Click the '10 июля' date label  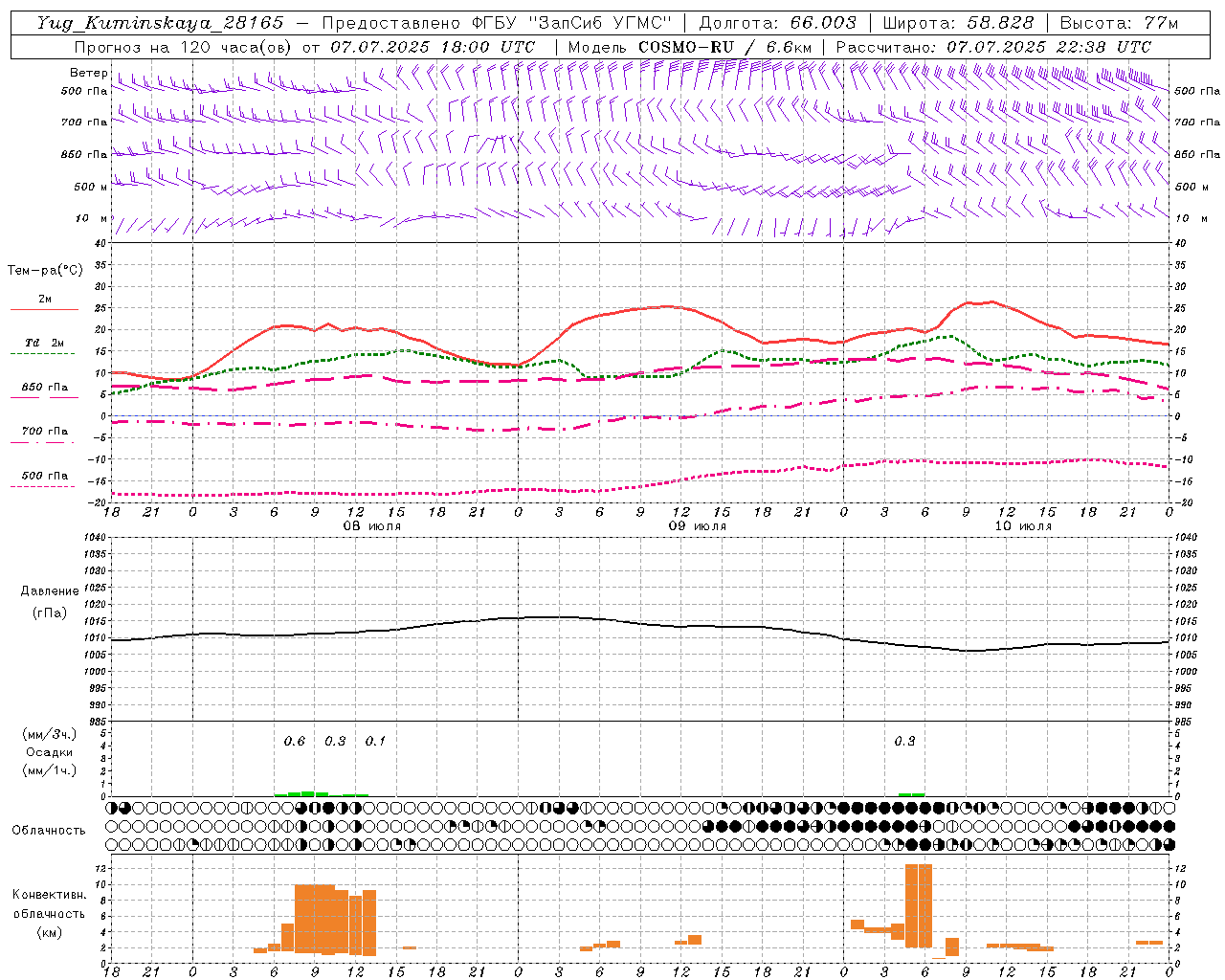pos(1022,526)
